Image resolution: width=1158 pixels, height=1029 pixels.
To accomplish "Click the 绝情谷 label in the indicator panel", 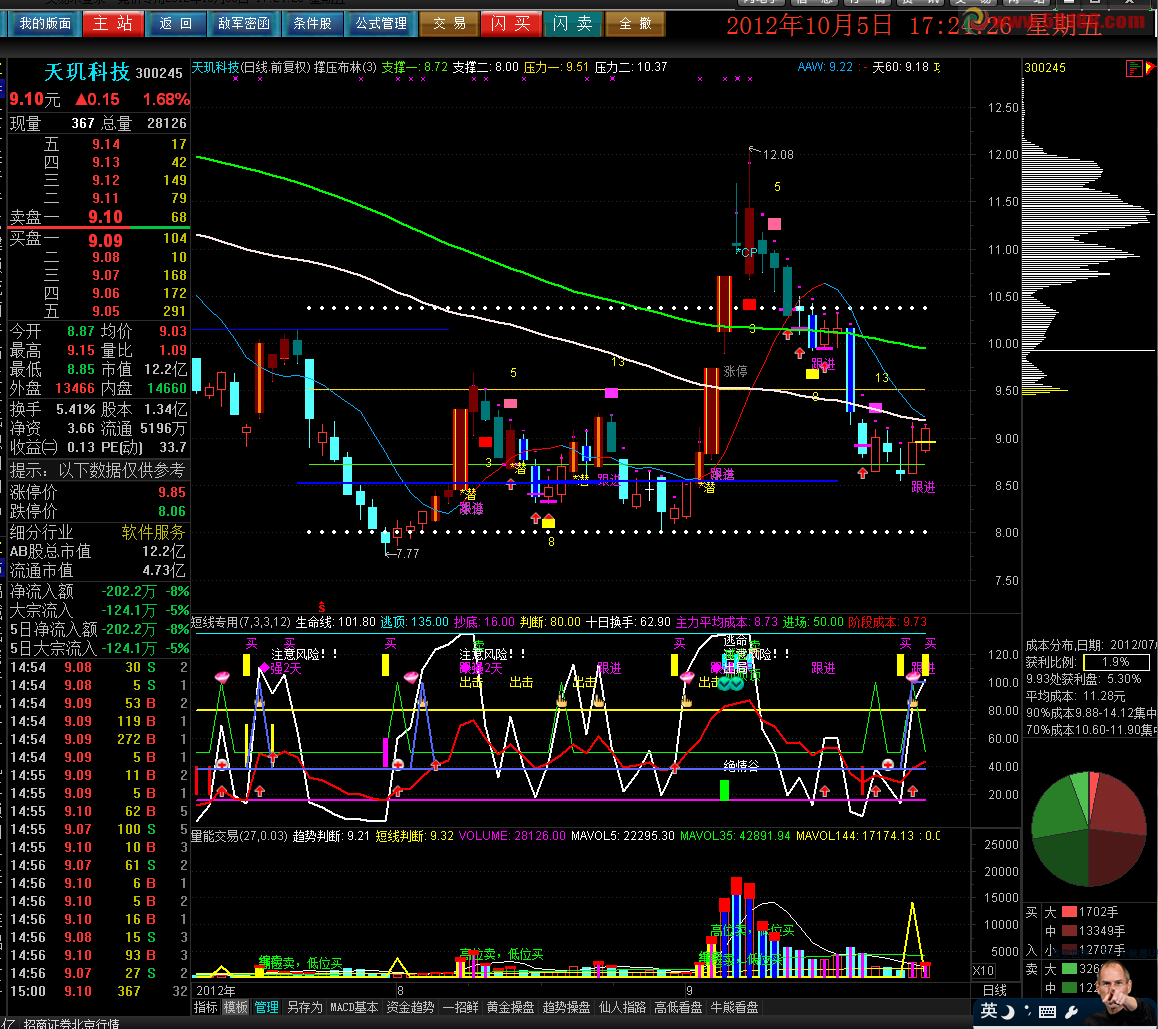I will coord(741,765).
